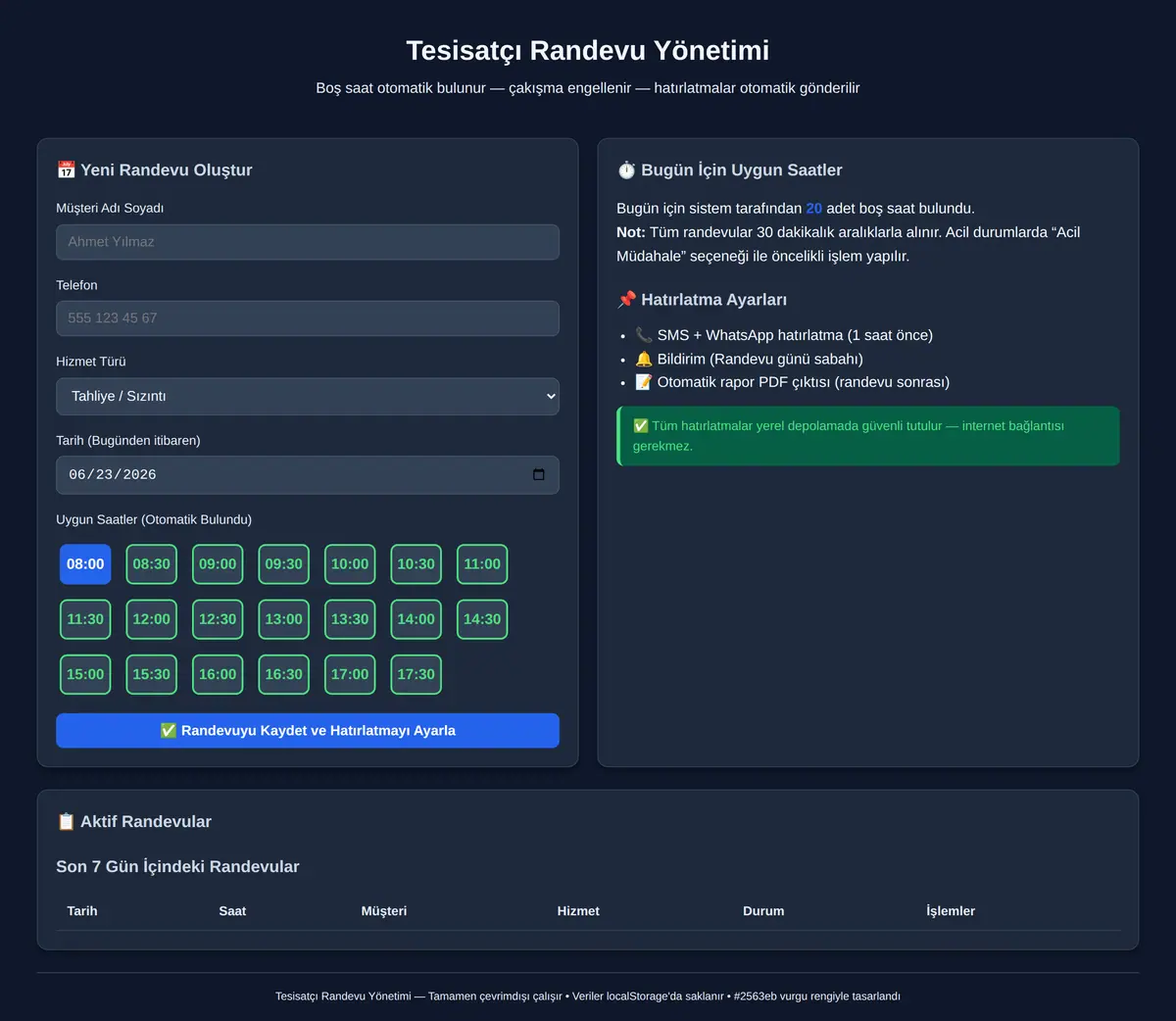Pick the 15:00 time slot
The height and width of the screenshot is (1021, 1176).
click(85, 674)
